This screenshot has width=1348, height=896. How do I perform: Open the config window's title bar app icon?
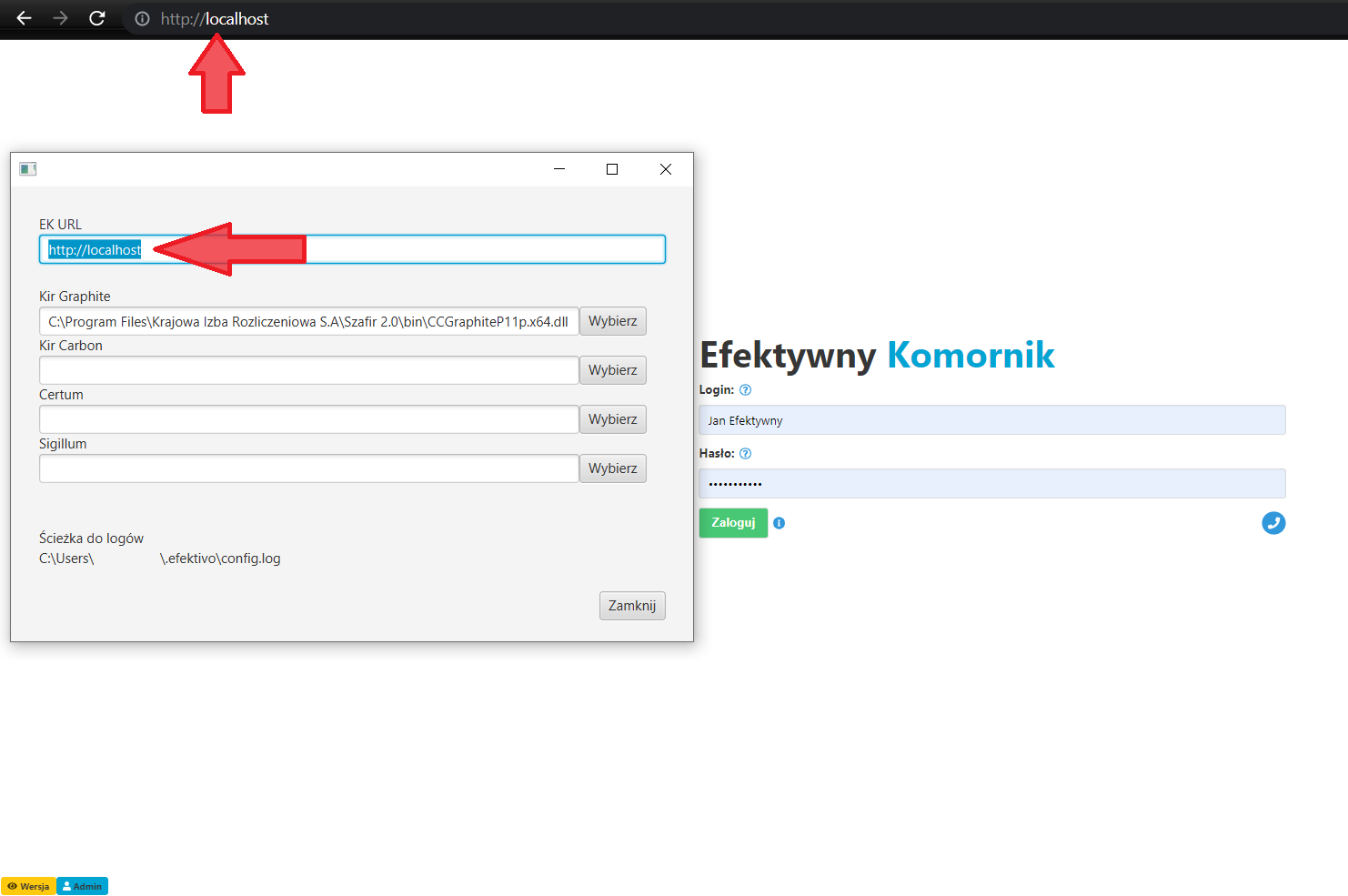[x=28, y=169]
